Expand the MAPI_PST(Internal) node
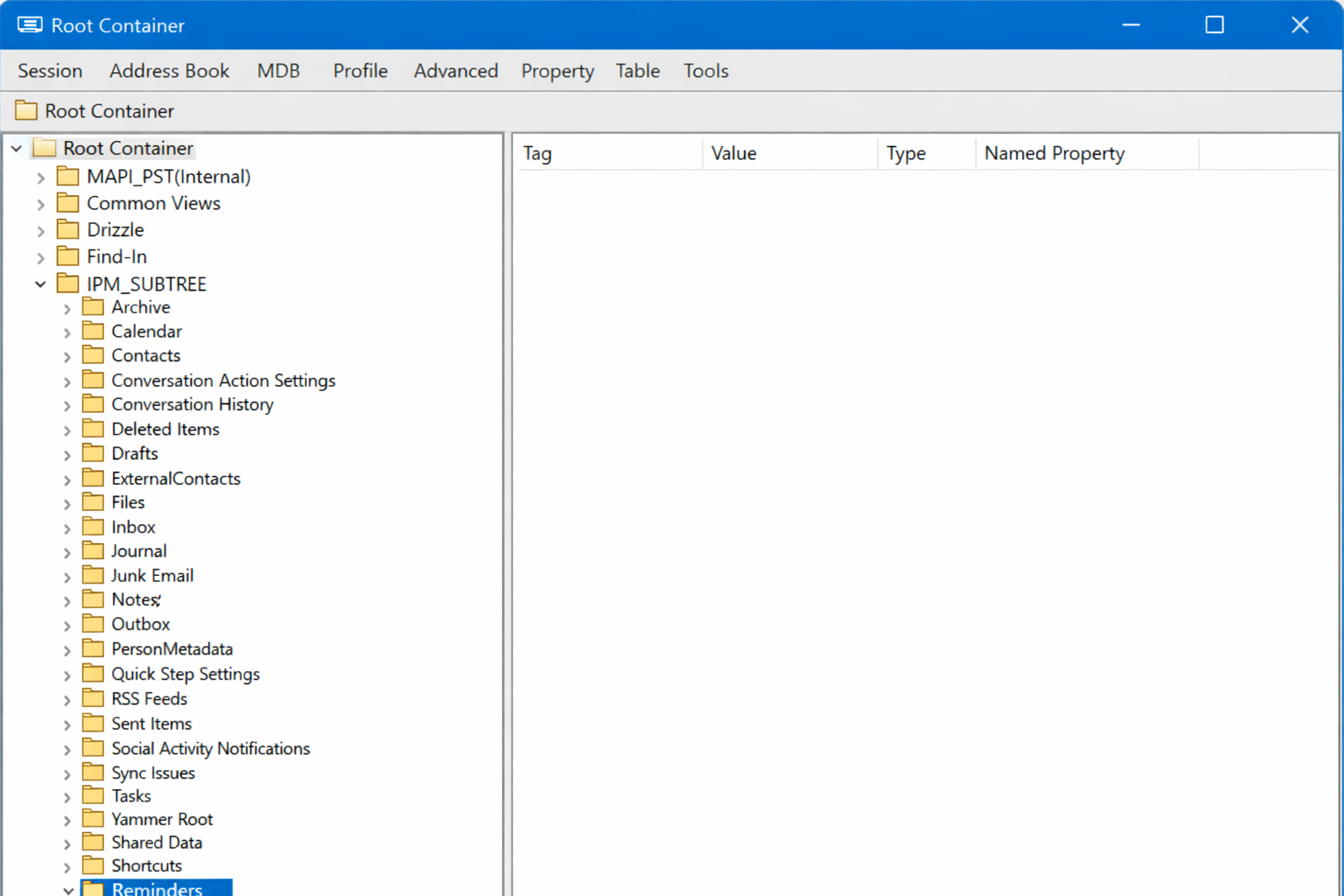This screenshot has height=896, width=1344. [x=40, y=176]
